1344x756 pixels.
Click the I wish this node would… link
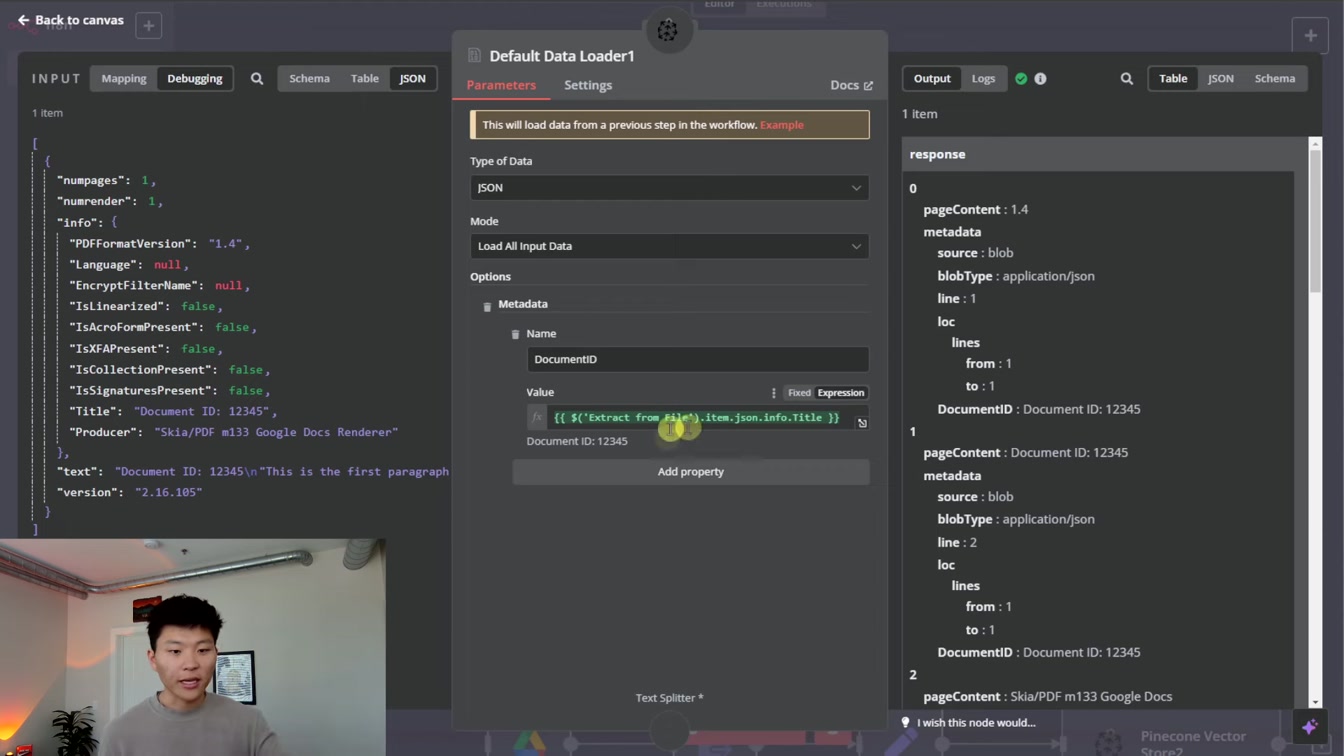[x=976, y=723]
